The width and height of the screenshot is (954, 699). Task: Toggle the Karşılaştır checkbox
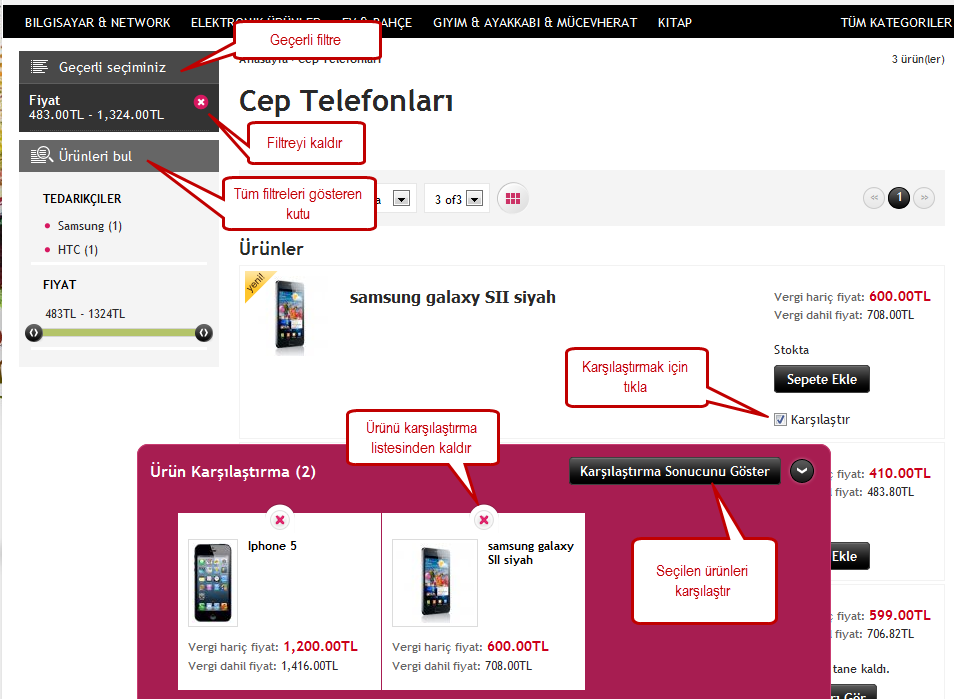780,420
